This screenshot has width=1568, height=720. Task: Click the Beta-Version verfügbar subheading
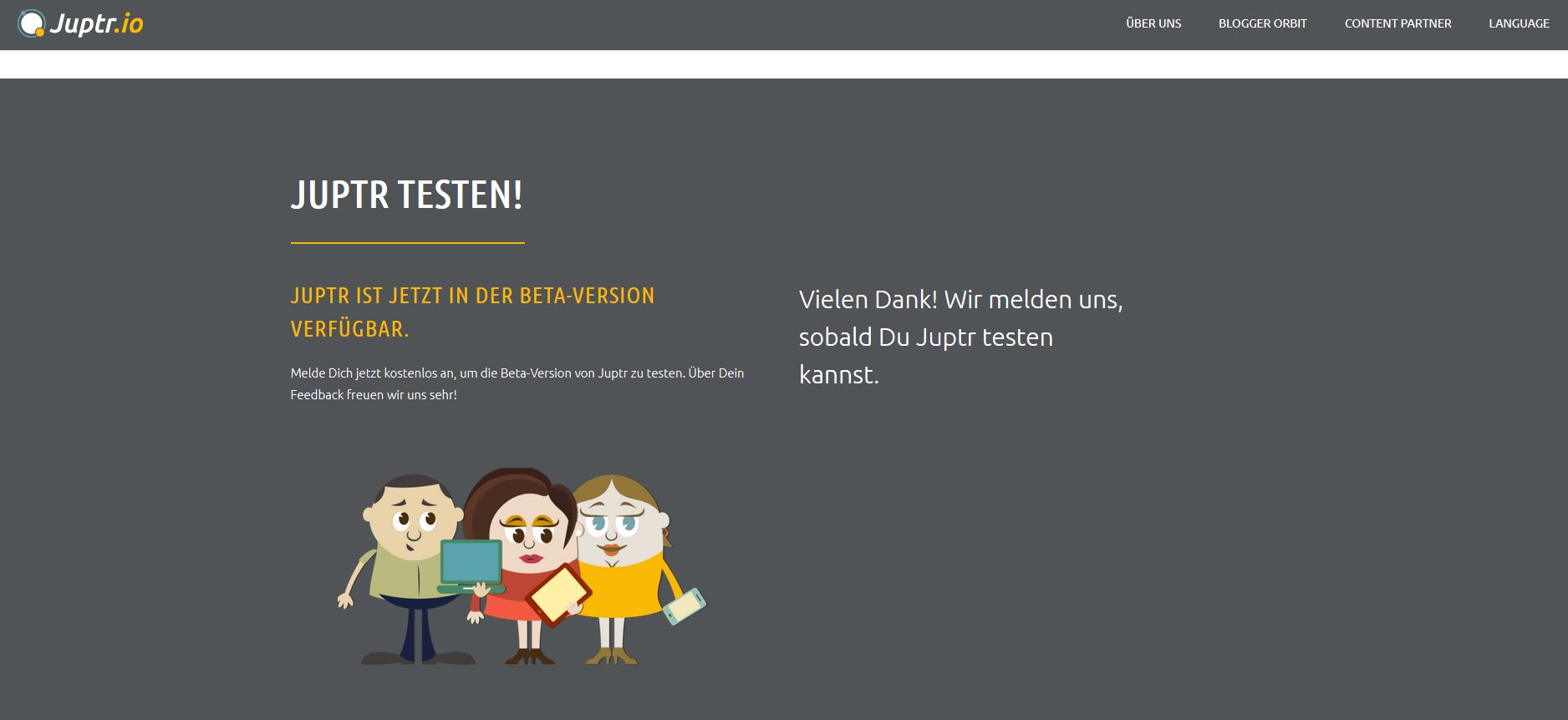coord(472,312)
